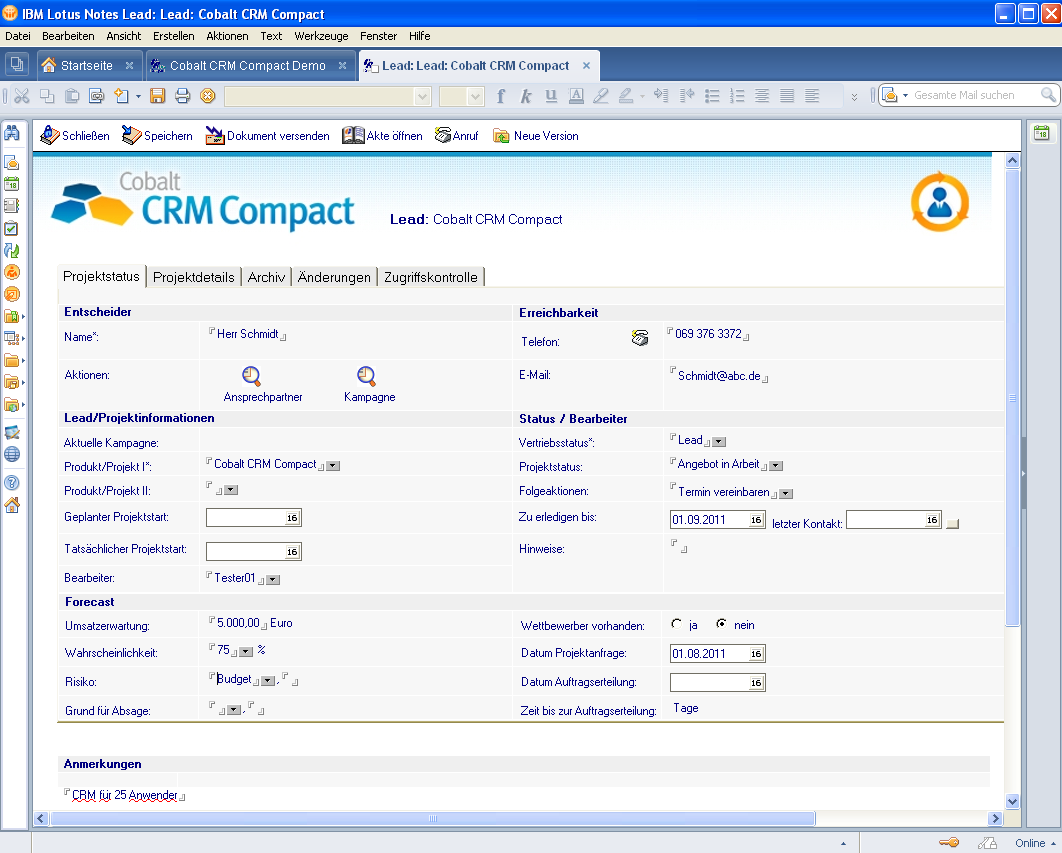Click the telephone dial icon beside Telefon
Screen dimensions: 1062x853
(640, 337)
